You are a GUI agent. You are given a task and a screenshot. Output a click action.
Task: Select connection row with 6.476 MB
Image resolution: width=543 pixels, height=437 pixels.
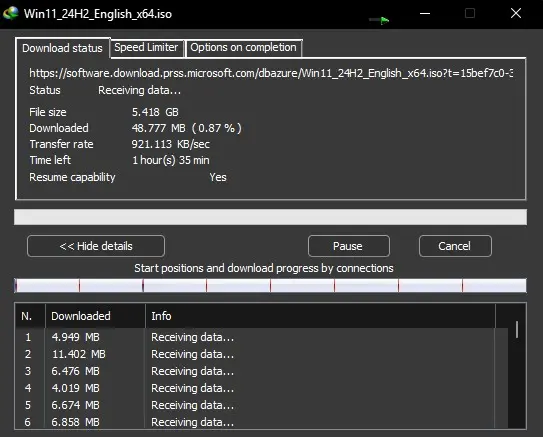pos(261,371)
